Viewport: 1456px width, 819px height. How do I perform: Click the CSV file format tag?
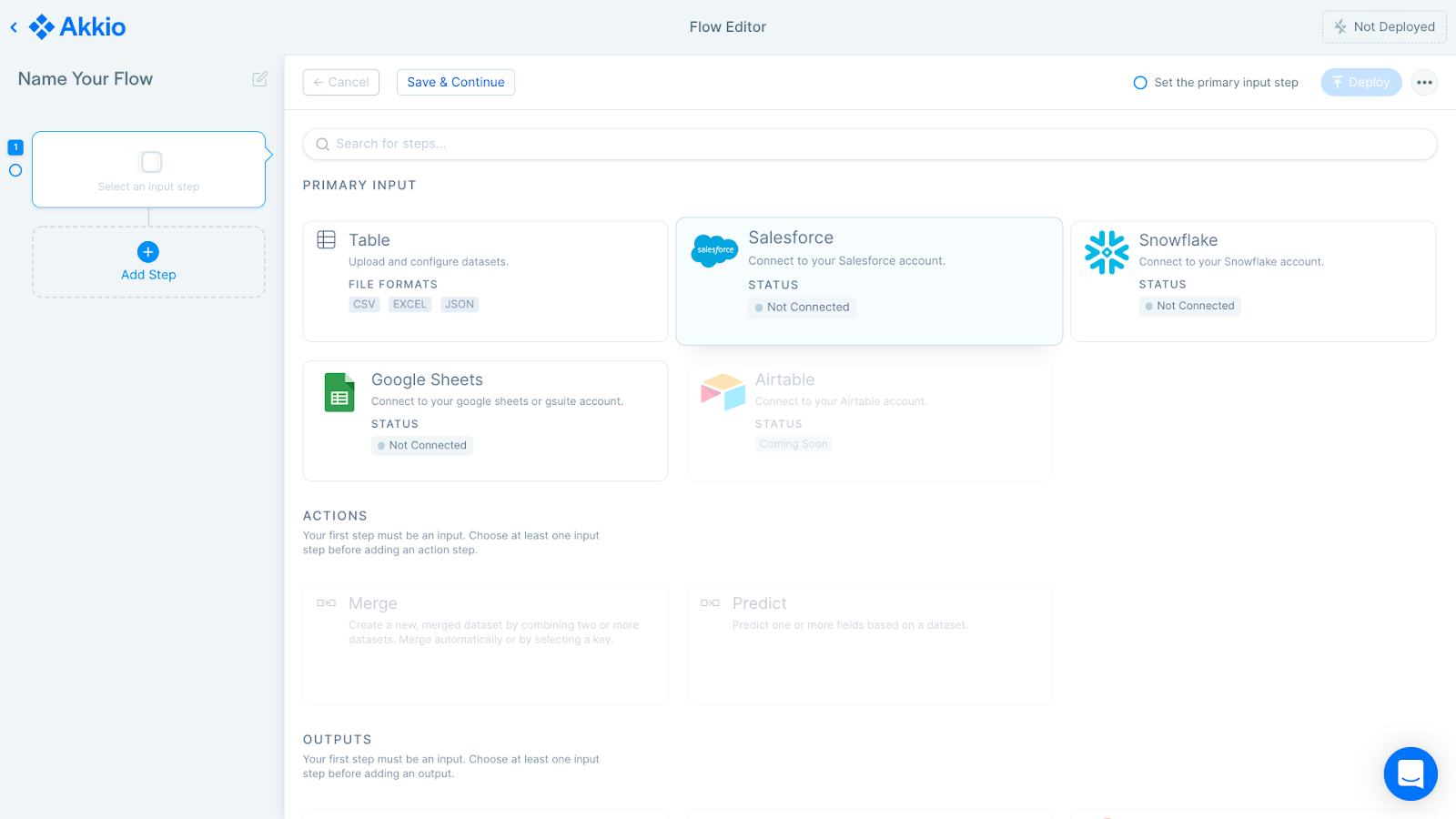coord(364,305)
